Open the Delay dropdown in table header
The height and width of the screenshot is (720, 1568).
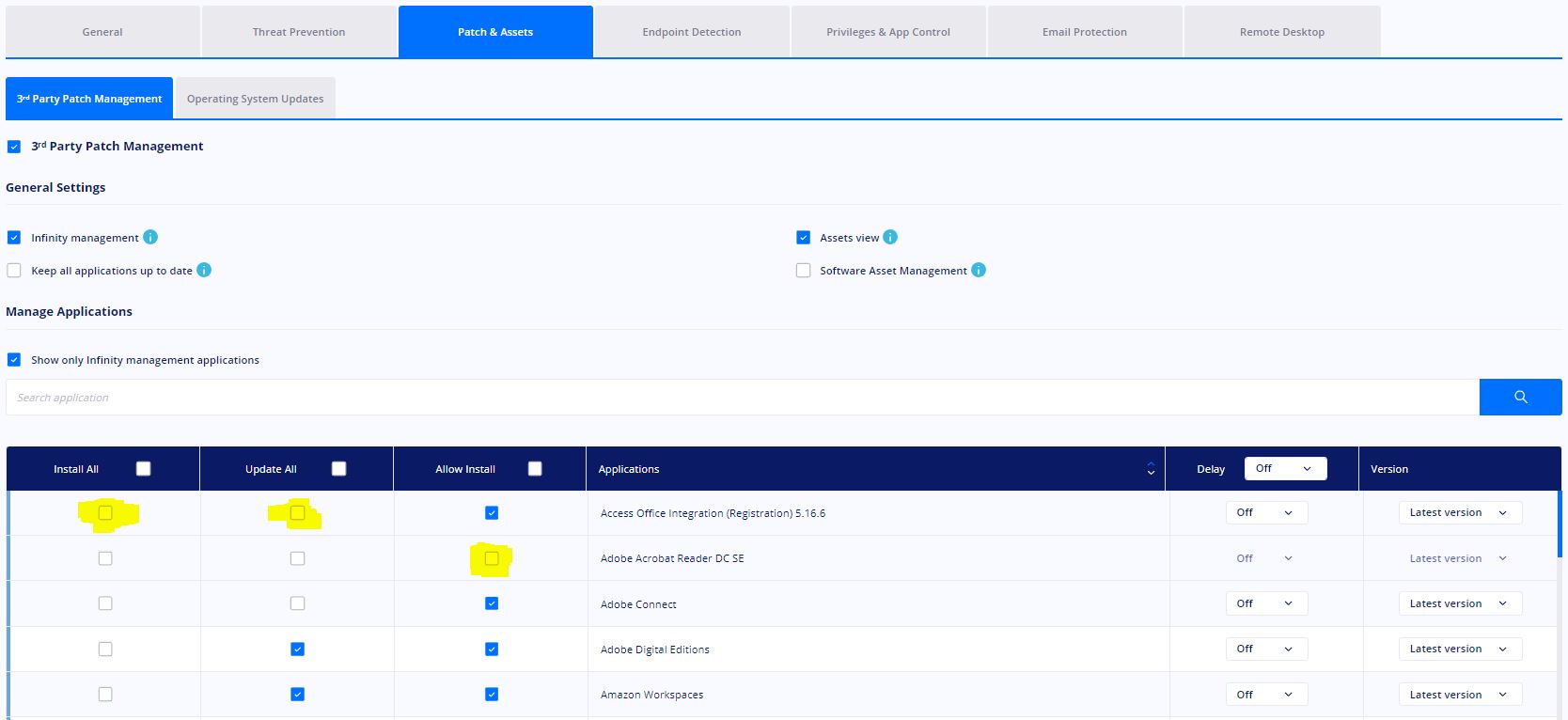(x=1285, y=468)
